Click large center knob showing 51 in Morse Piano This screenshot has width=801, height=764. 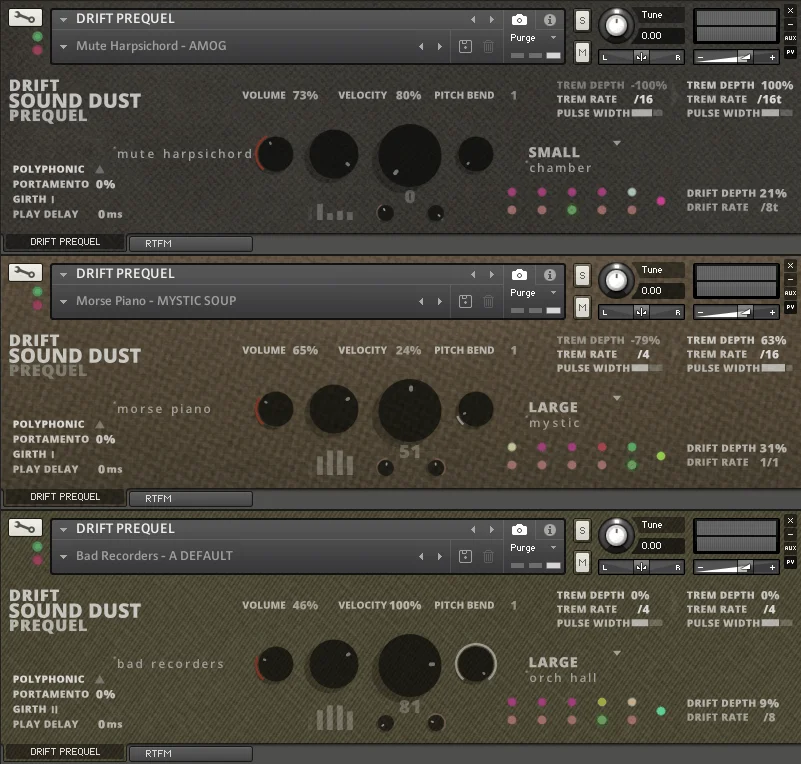point(409,410)
